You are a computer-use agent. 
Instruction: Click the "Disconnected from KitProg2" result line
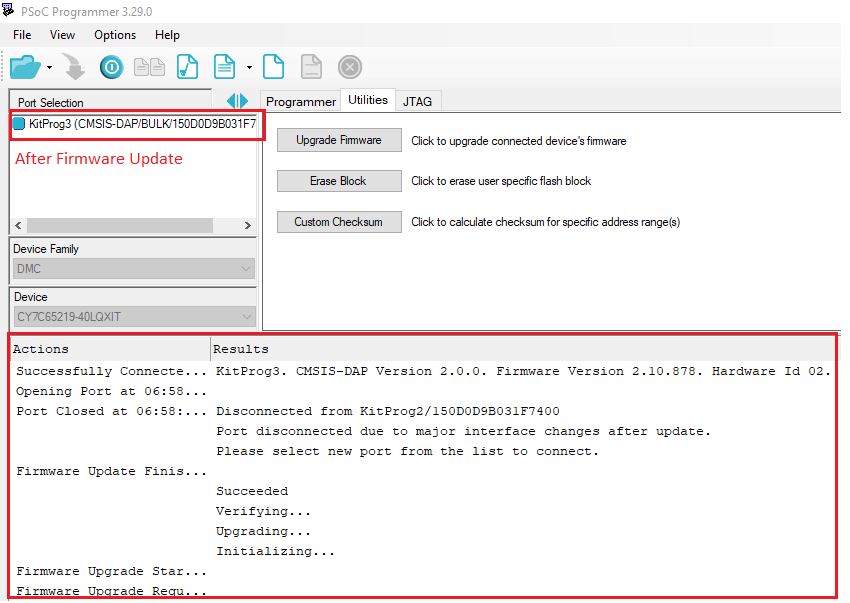(388, 412)
